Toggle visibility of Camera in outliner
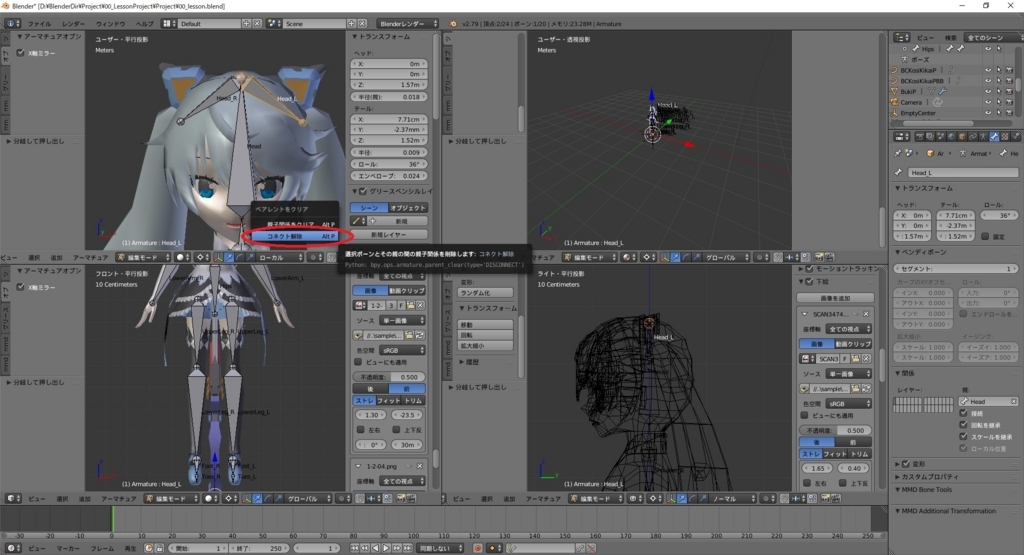This screenshot has height=555, width=1024. 987,102
